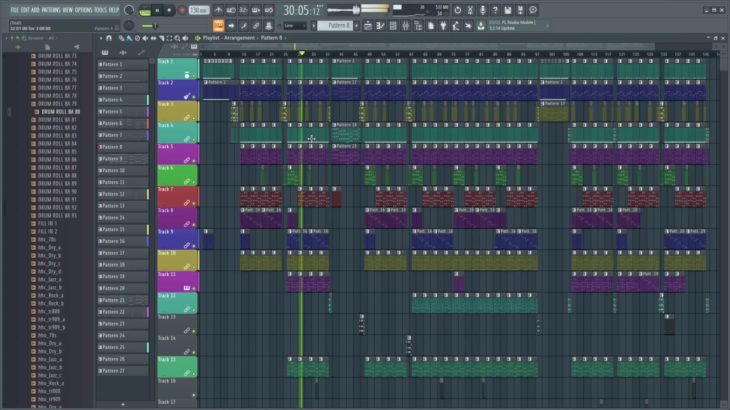Toggle the recording countdown icon

243,10
